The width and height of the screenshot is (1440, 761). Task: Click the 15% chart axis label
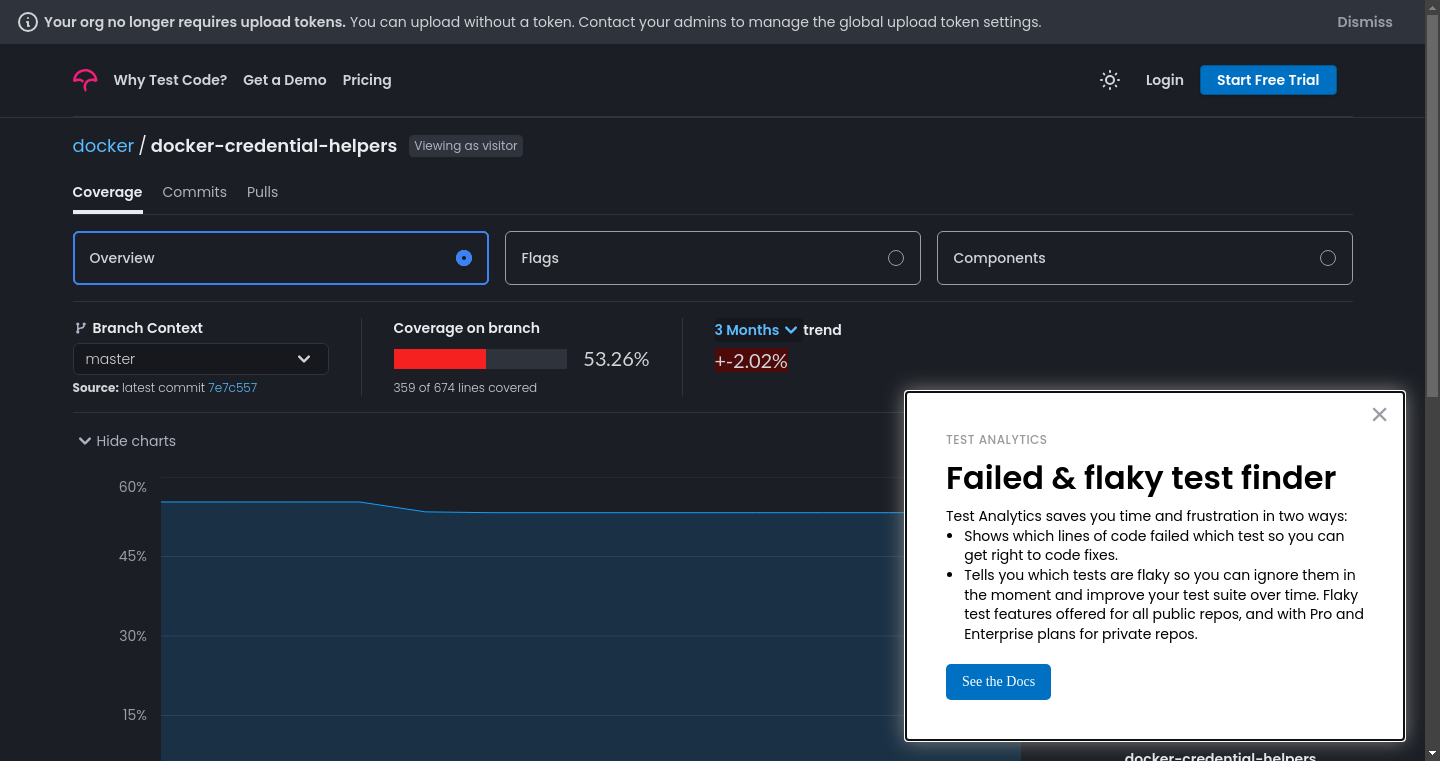click(135, 715)
